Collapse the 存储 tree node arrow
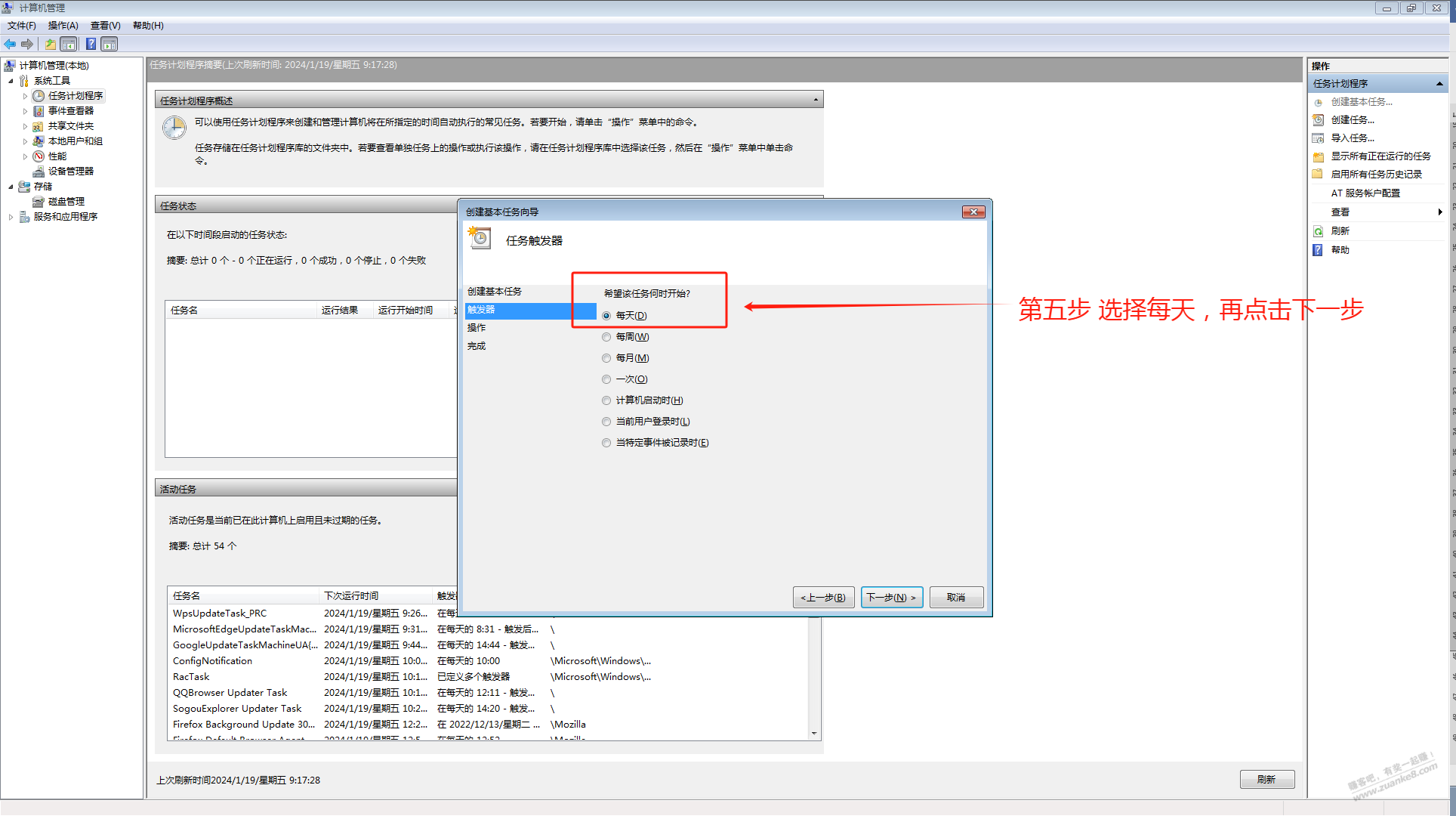 11,187
